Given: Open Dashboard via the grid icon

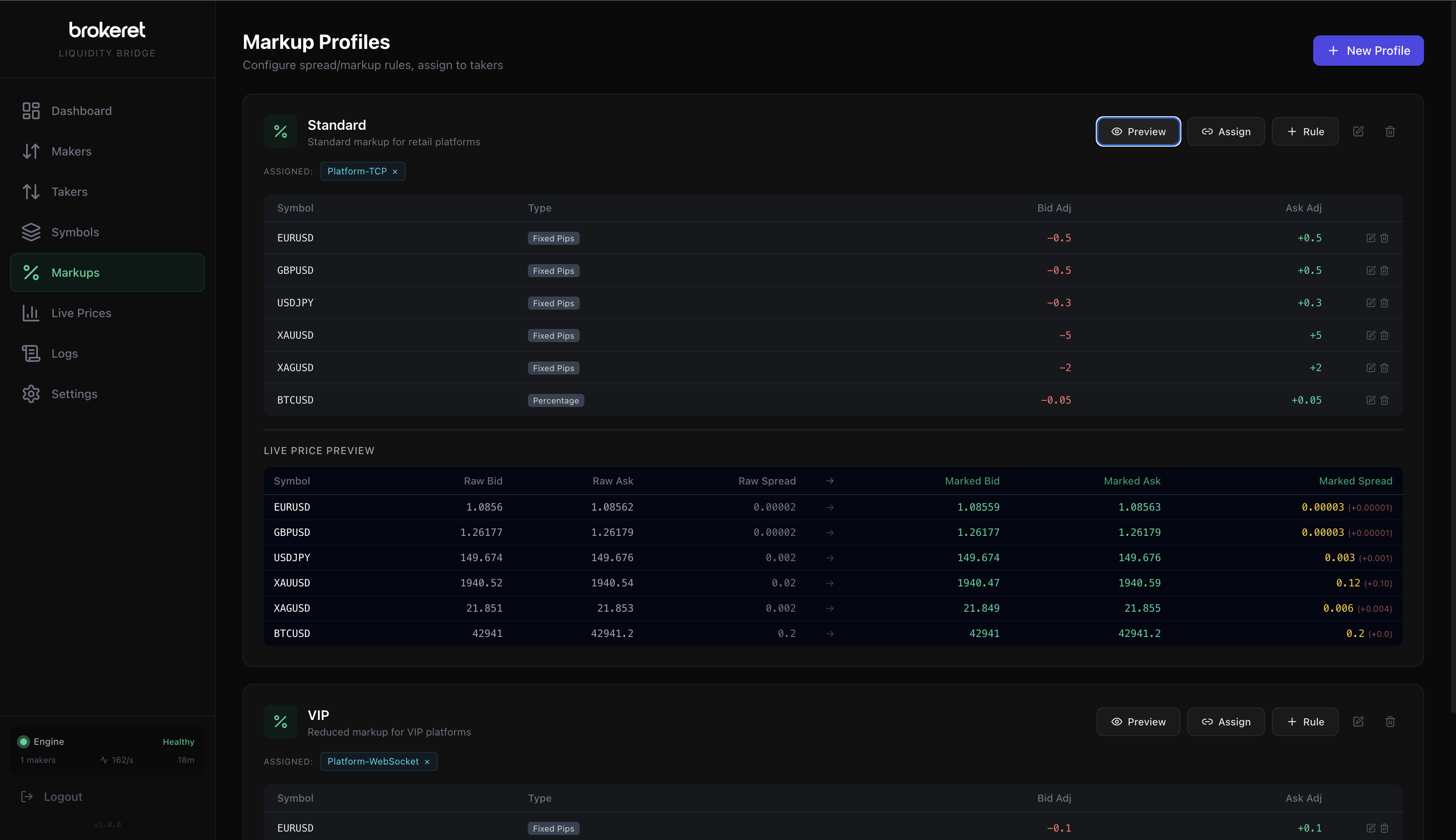Looking at the screenshot, I should 31,110.
